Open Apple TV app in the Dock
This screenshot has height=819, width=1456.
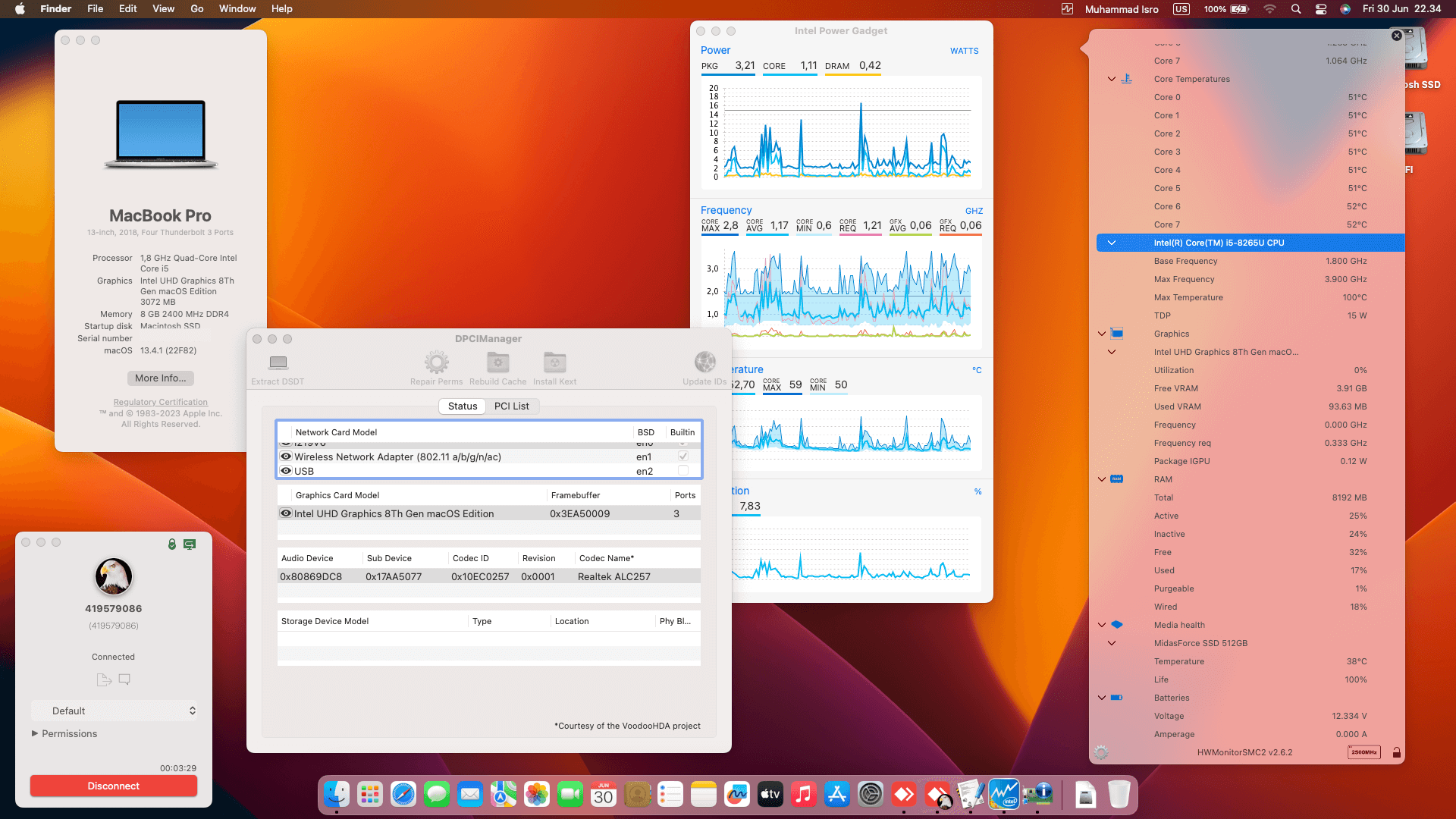[770, 795]
